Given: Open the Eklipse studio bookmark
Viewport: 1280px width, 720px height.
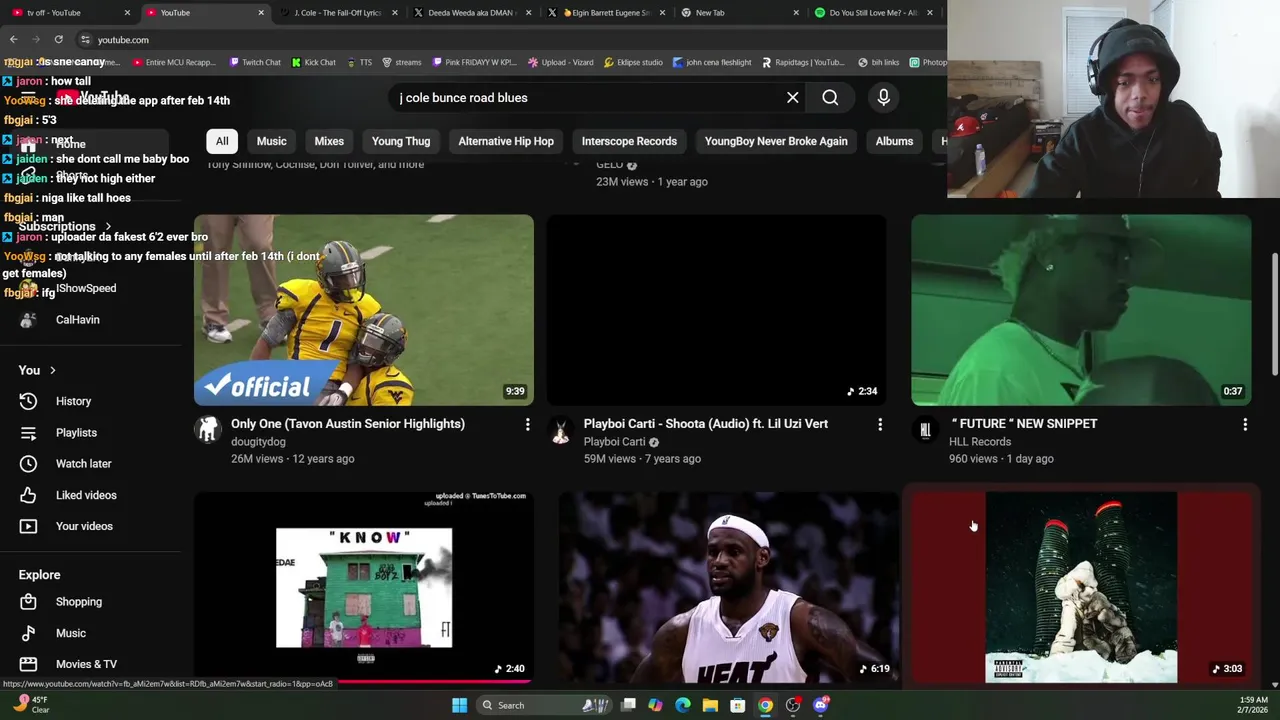Looking at the screenshot, I should [633, 62].
